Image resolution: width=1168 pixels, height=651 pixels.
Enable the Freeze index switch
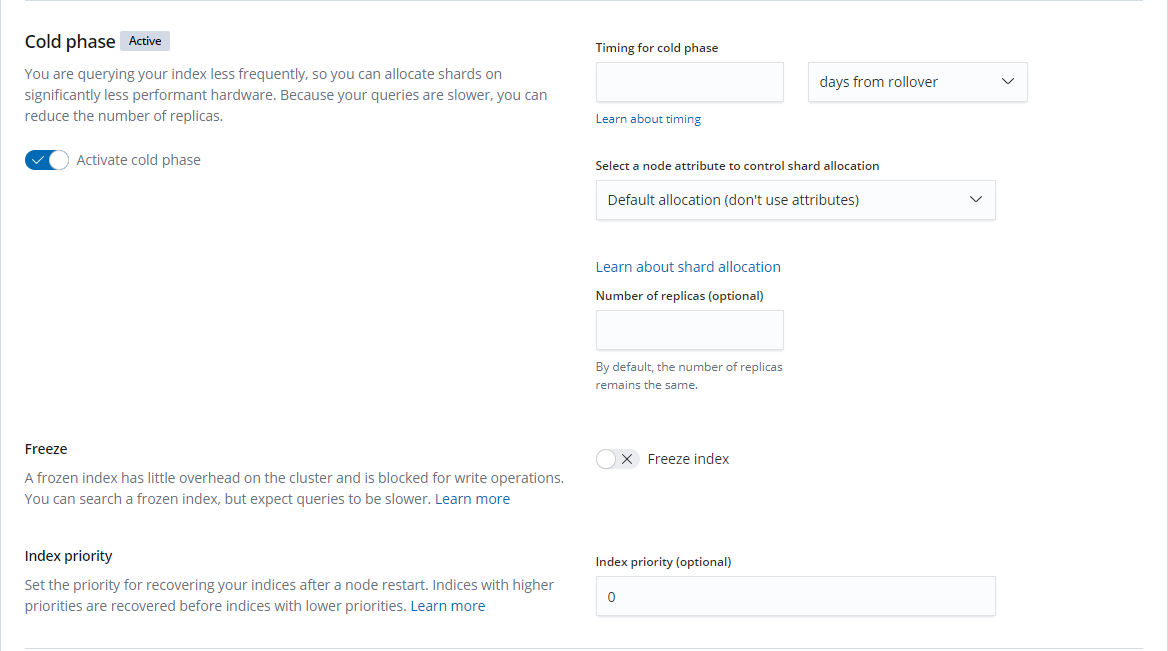(x=616, y=459)
